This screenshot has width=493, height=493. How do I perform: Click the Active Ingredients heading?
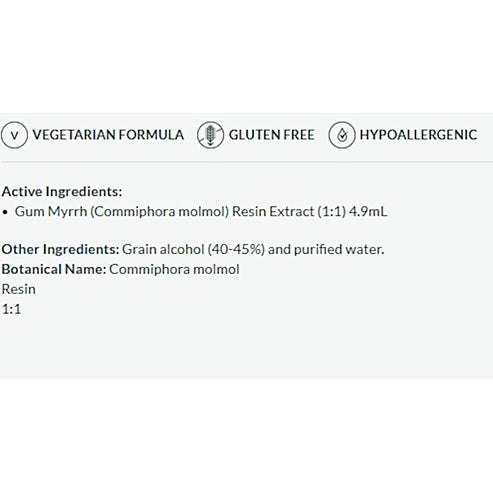62,192
